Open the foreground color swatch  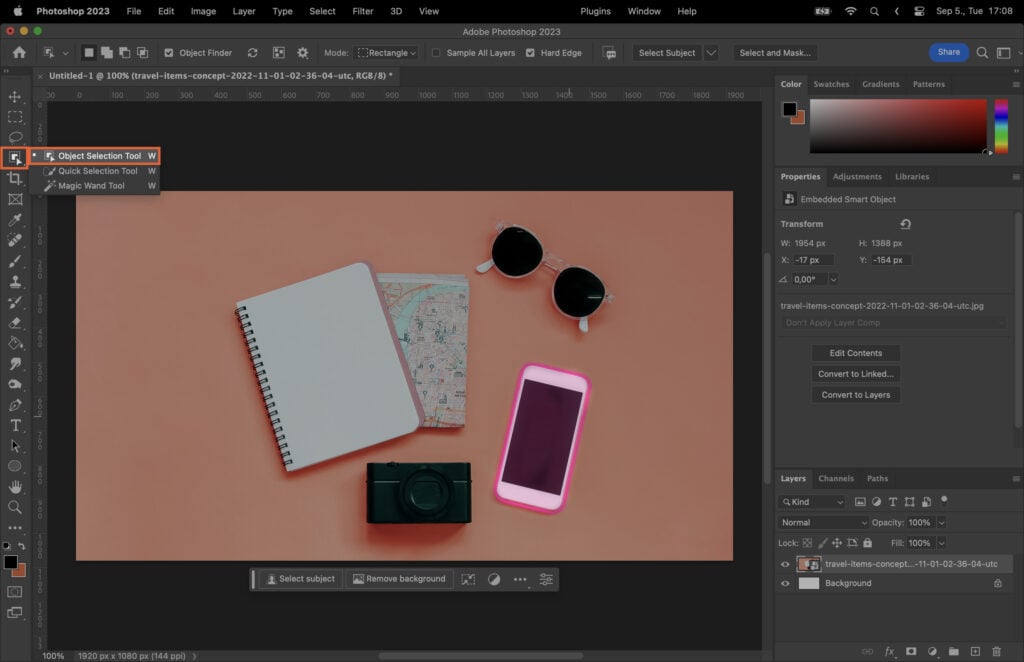tap(11, 563)
